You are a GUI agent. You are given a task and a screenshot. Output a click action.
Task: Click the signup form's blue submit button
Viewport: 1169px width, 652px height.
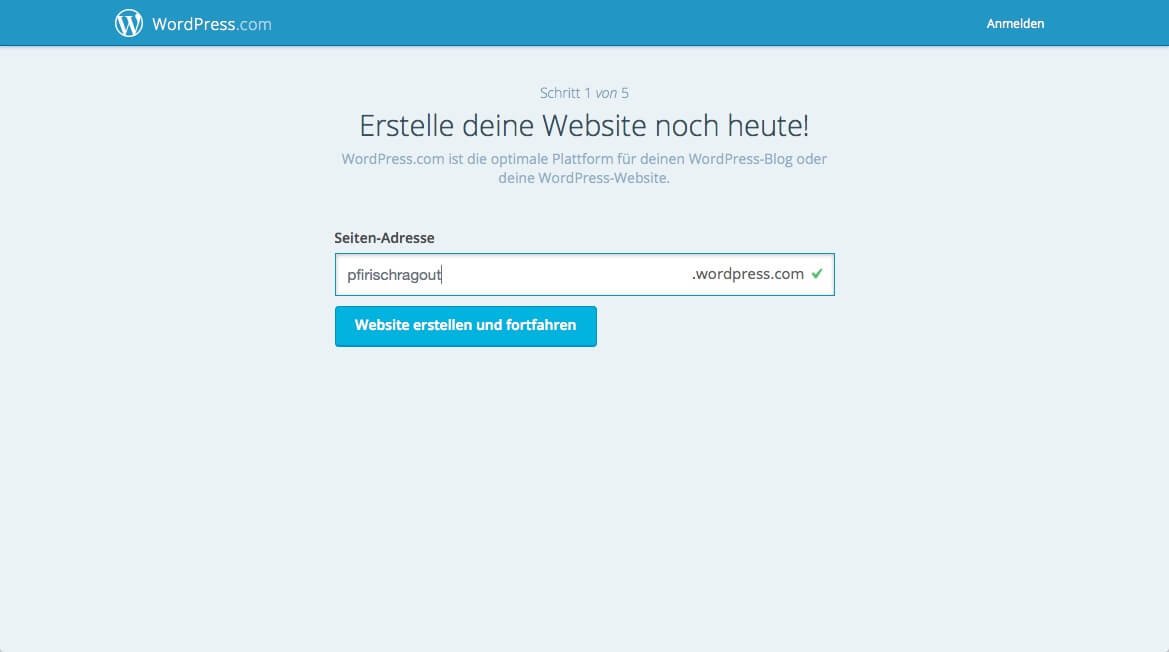[465, 325]
